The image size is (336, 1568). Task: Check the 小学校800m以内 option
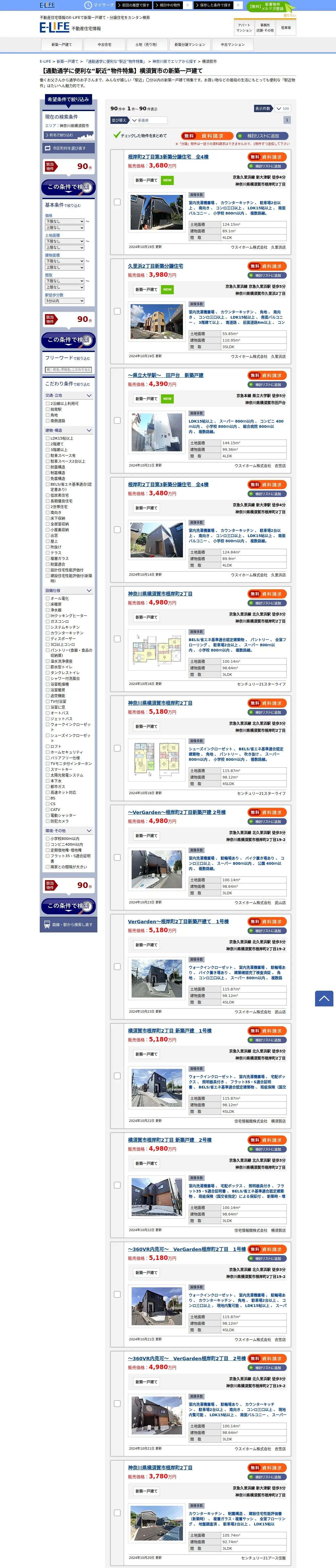click(48, 839)
